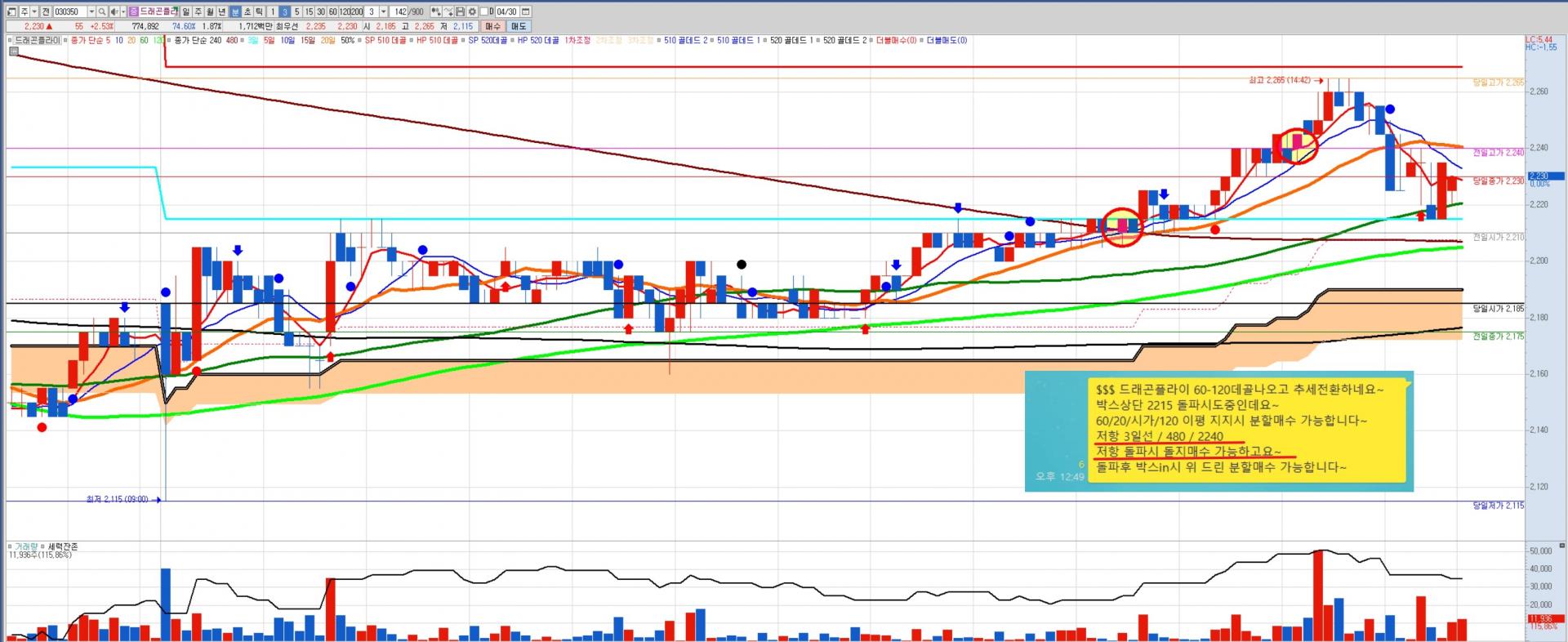Select the 5-minute interval button
The image size is (1568, 642).
(297, 12)
